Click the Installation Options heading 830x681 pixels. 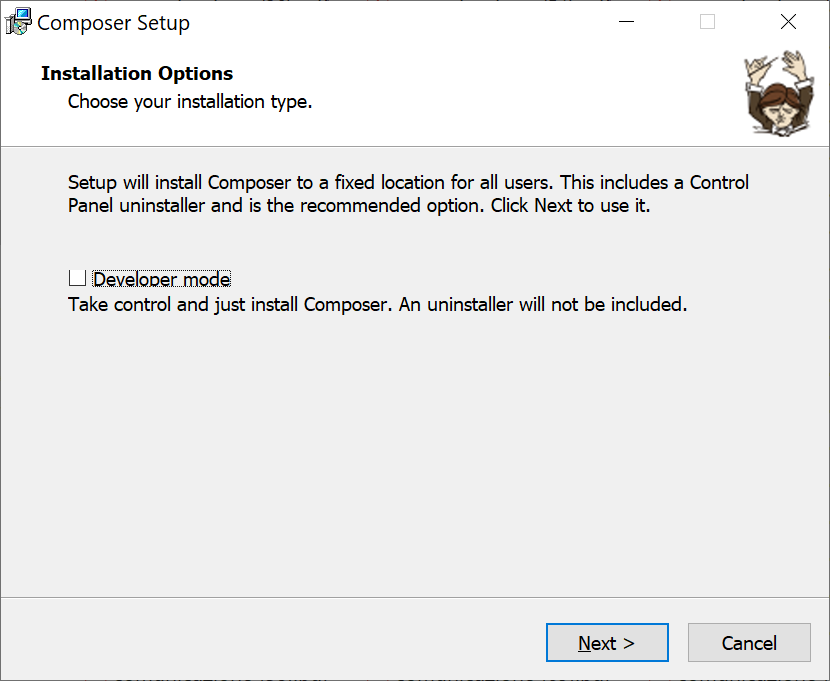pos(137,73)
